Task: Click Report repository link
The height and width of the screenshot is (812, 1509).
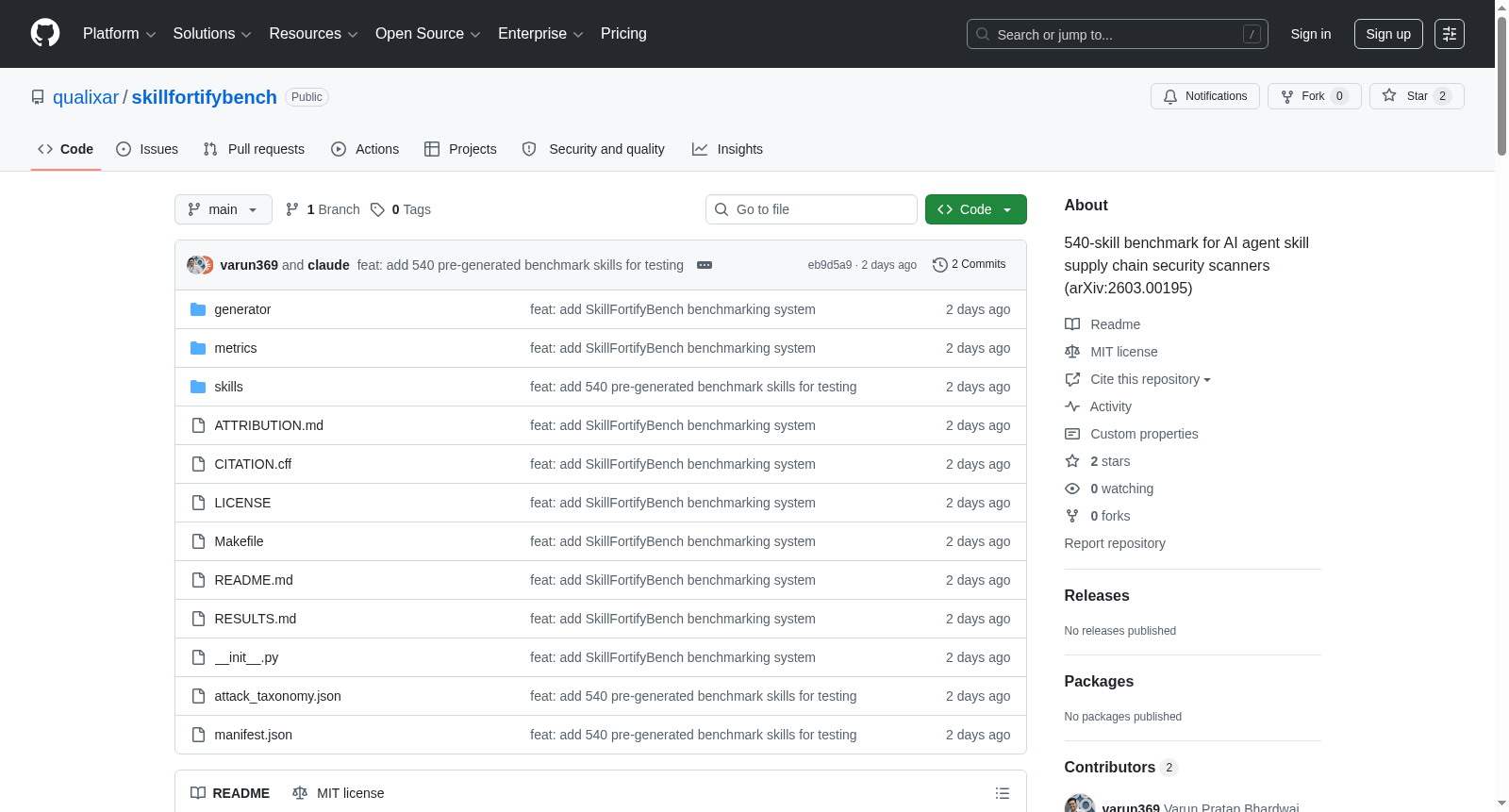Action: coord(1115,543)
